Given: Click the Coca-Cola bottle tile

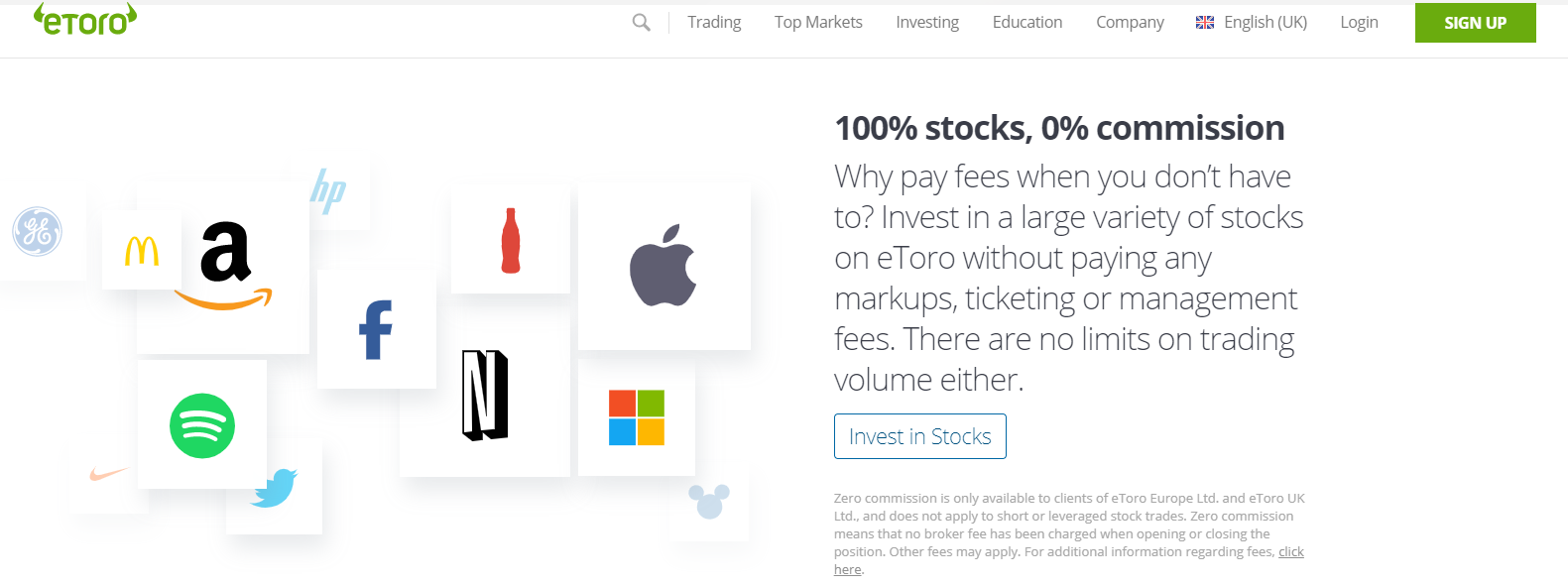Looking at the screenshot, I should 511,240.
